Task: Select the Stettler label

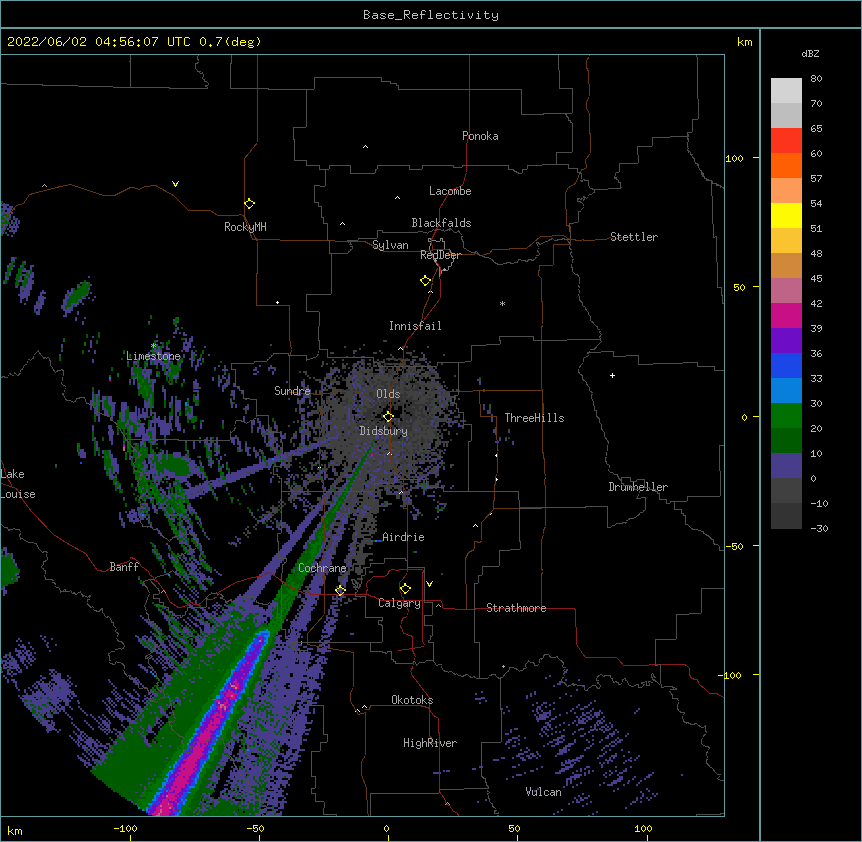Action: pyautogui.click(x=634, y=237)
